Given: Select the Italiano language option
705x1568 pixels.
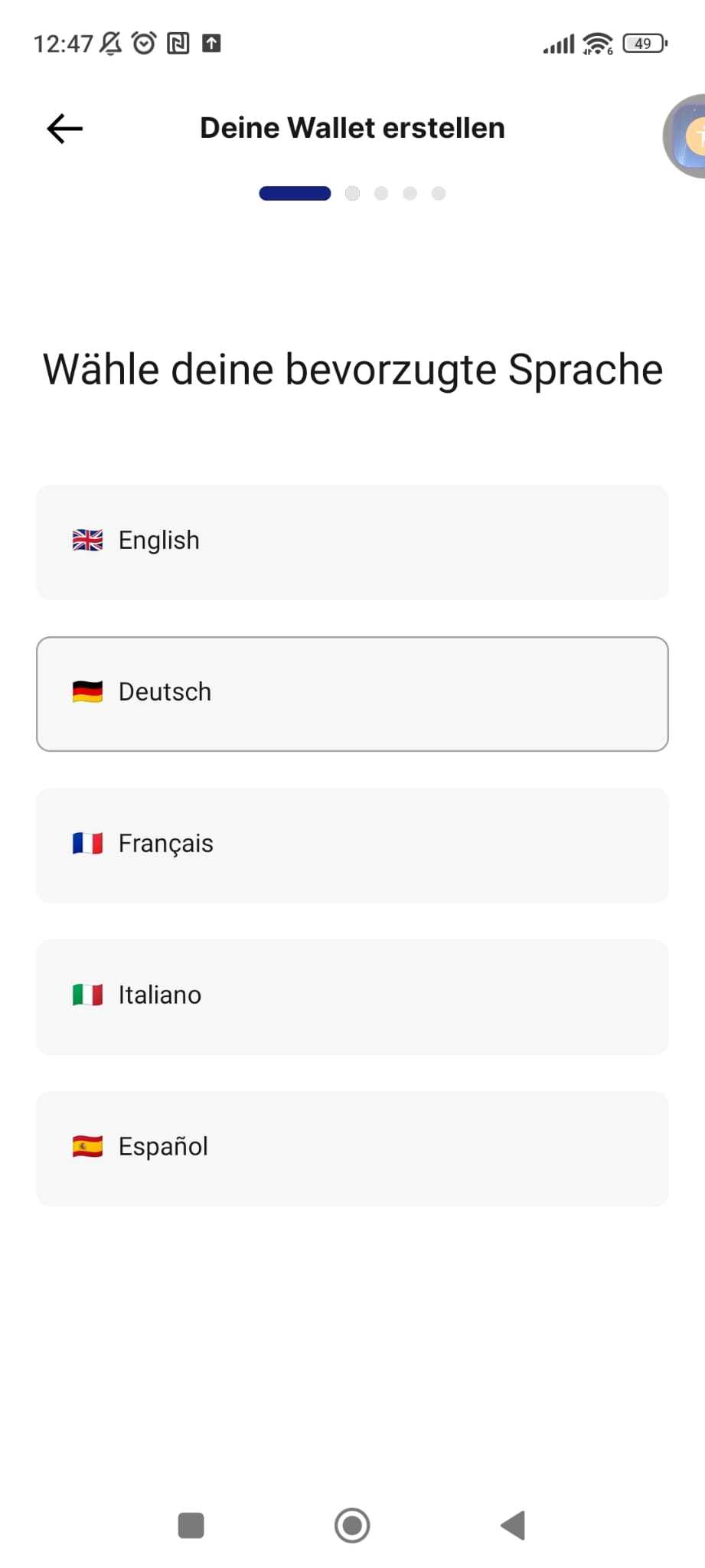Looking at the screenshot, I should [x=352, y=997].
